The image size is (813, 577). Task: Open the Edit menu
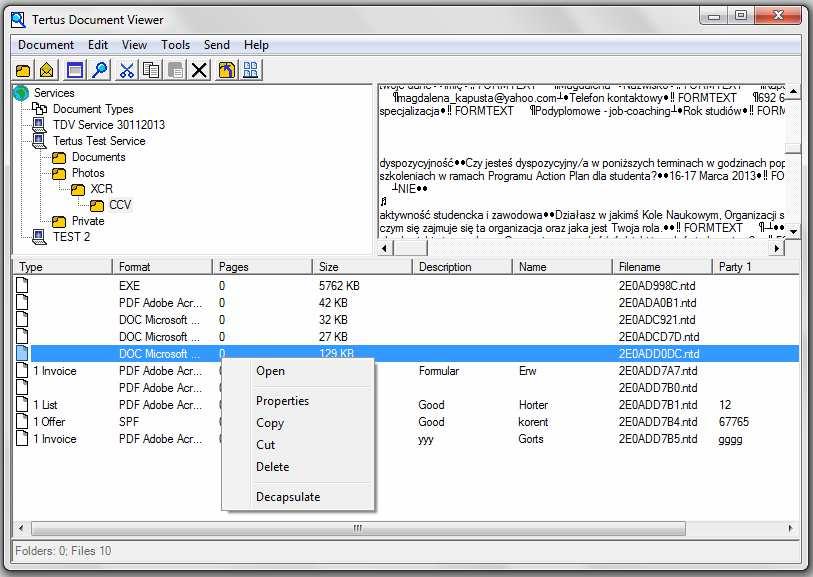point(98,45)
